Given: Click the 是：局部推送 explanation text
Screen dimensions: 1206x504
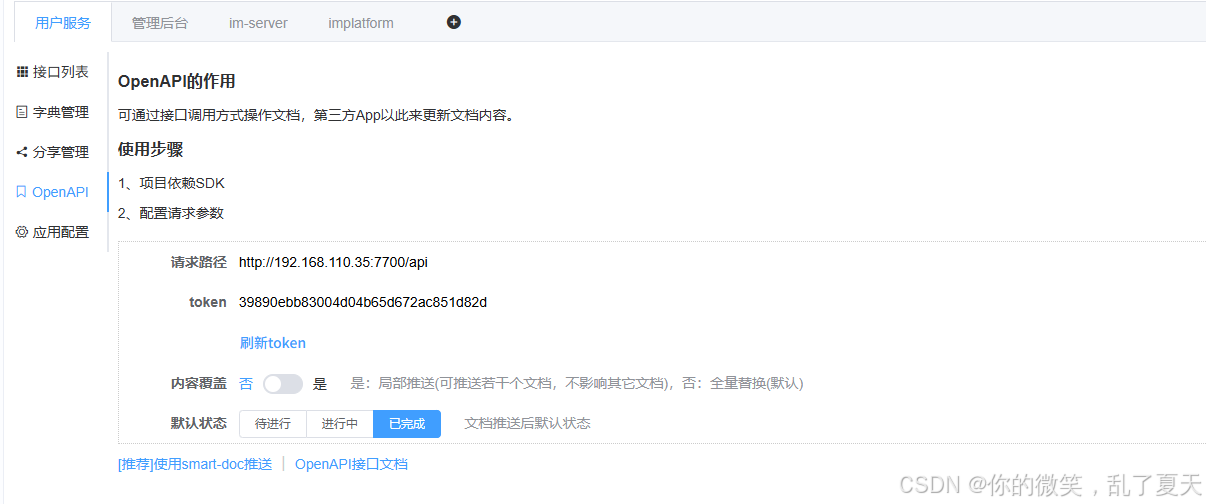Looking at the screenshot, I should 577,384.
